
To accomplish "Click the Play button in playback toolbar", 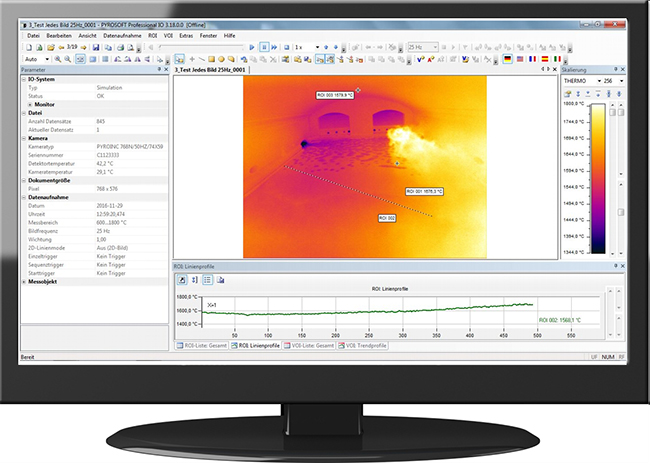I will (253, 47).
